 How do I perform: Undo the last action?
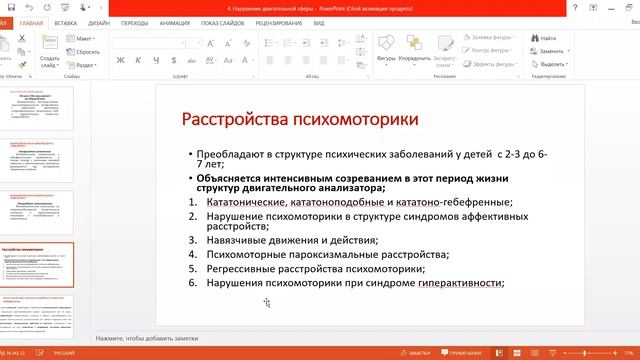pyautogui.click(x=29, y=7)
